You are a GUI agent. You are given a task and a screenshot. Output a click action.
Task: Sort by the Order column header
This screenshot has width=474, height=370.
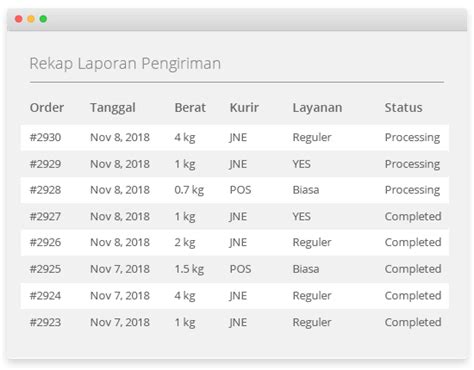click(47, 108)
